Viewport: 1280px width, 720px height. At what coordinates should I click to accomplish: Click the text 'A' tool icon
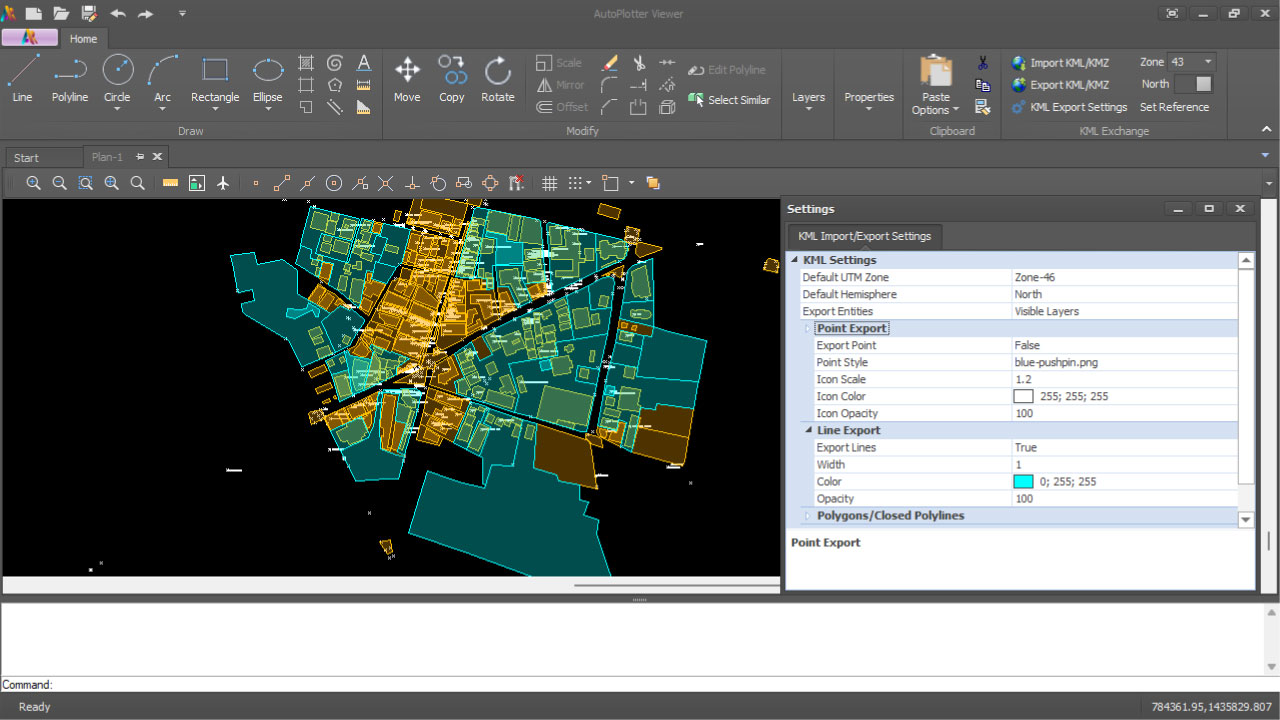pyautogui.click(x=364, y=62)
